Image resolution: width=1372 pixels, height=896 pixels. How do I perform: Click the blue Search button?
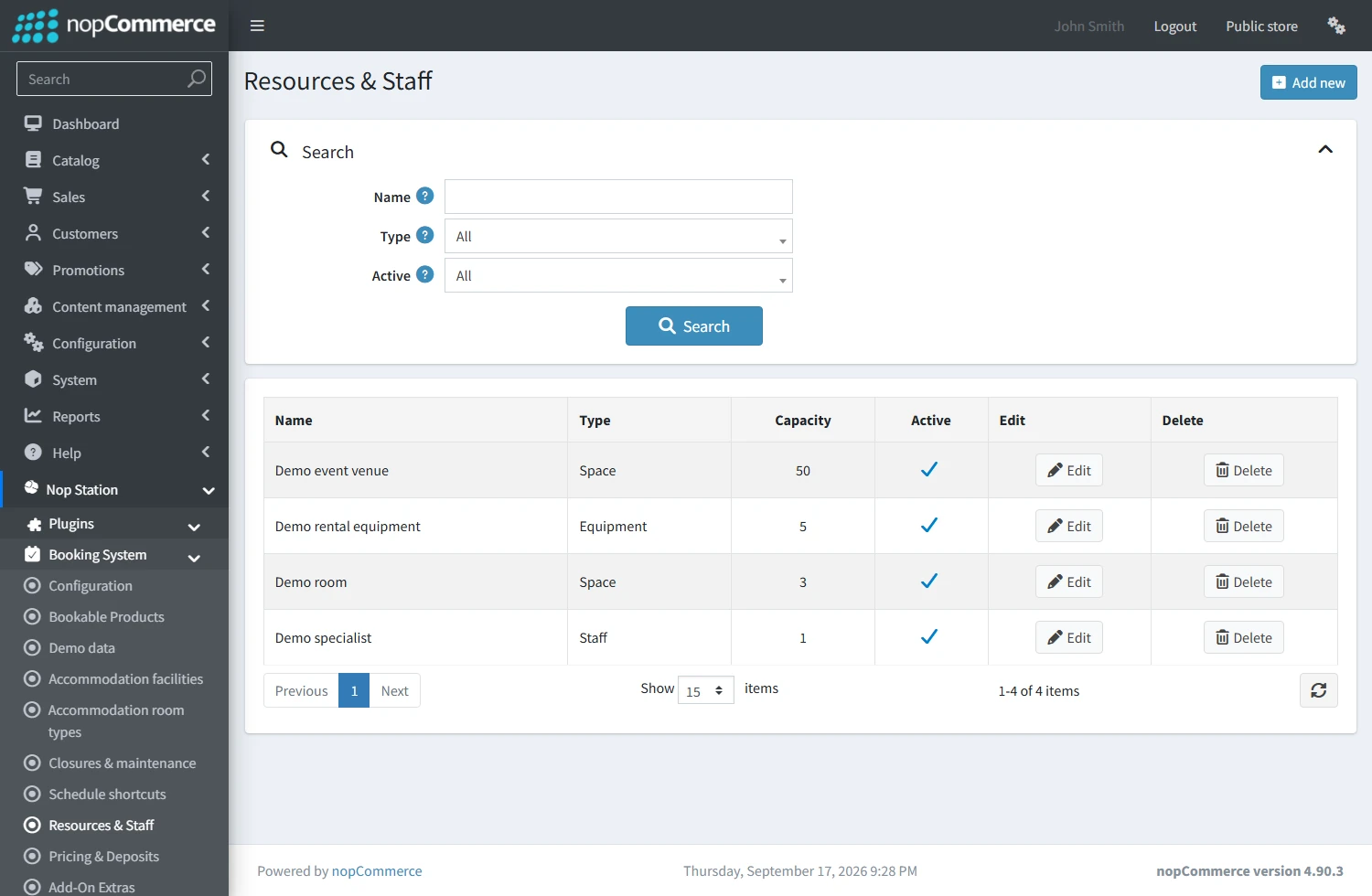693,325
